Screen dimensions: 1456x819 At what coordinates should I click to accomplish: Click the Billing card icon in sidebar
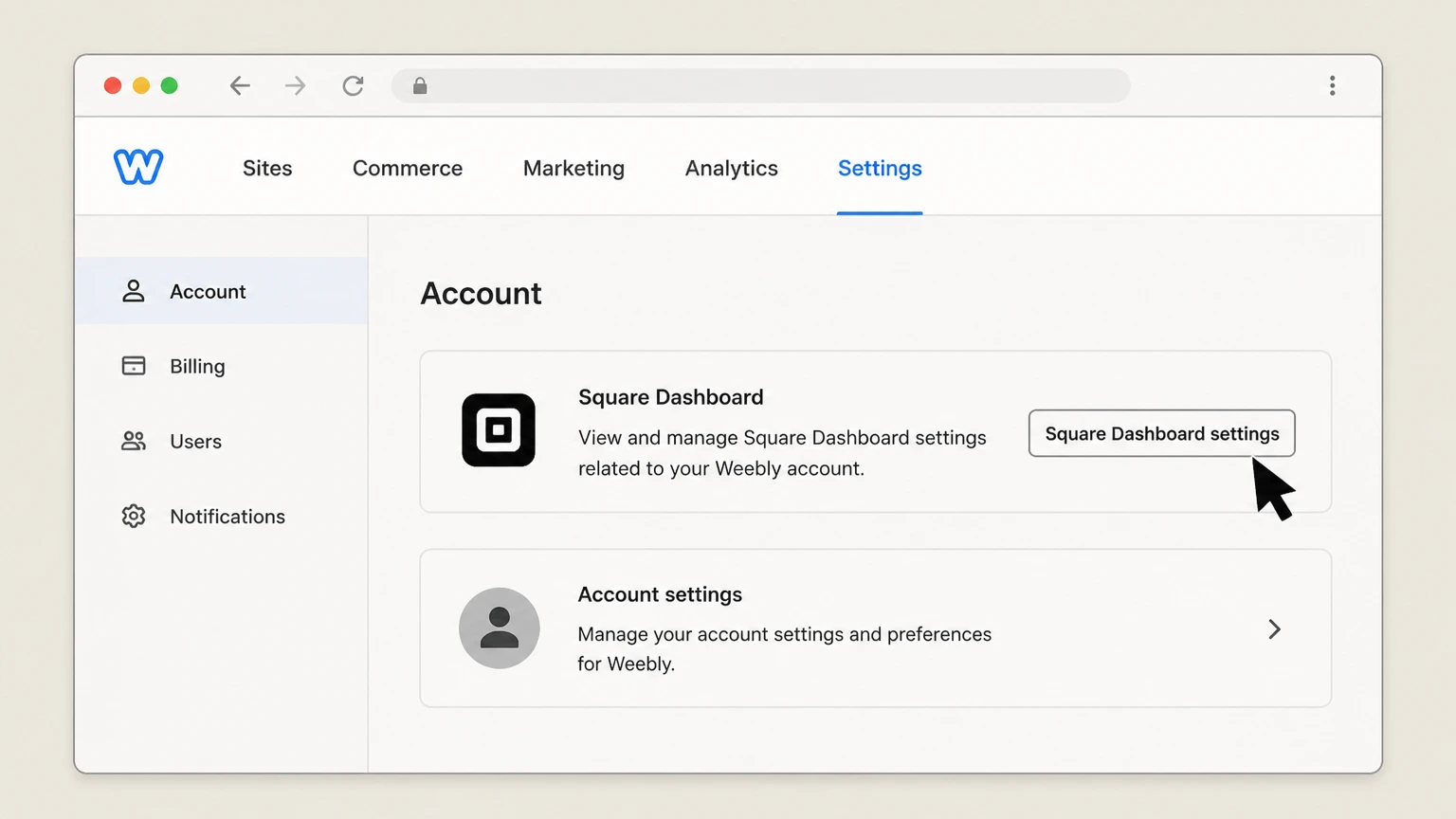pos(134,366)
